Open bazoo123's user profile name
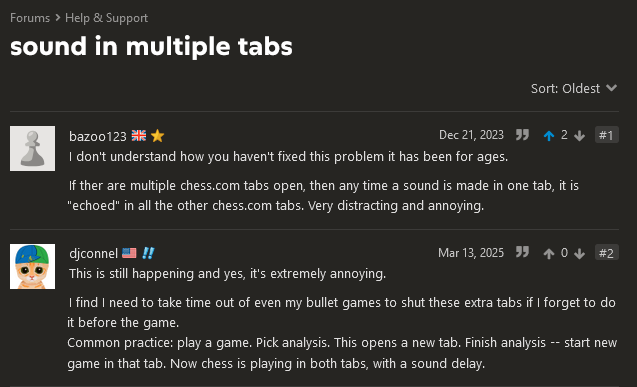 (98, 136)
